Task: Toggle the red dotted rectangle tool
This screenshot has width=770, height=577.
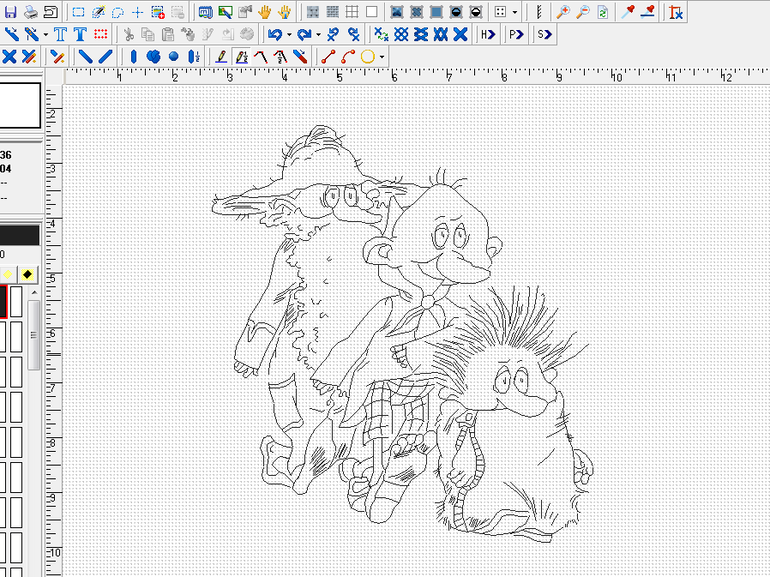Action: point(100,34)
